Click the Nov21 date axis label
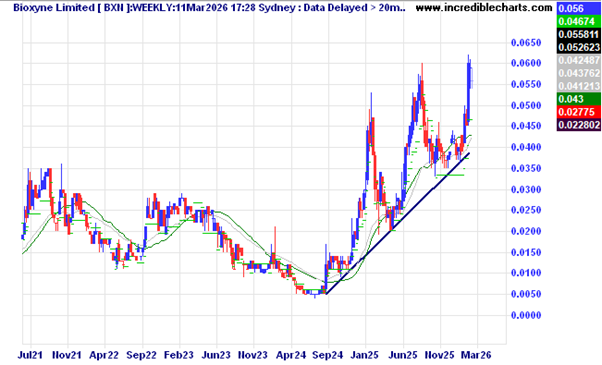The image size is (602, 365). tap(67, 355)
